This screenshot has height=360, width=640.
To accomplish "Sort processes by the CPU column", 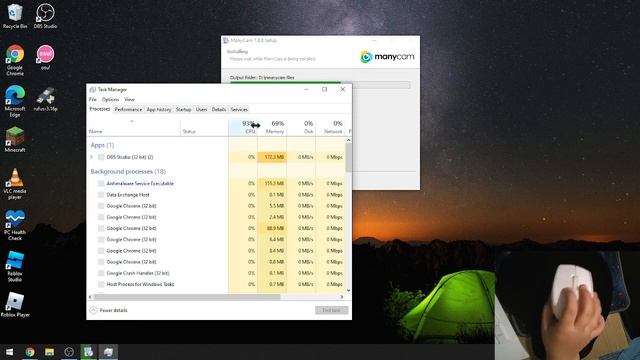I will pos(243,127).
